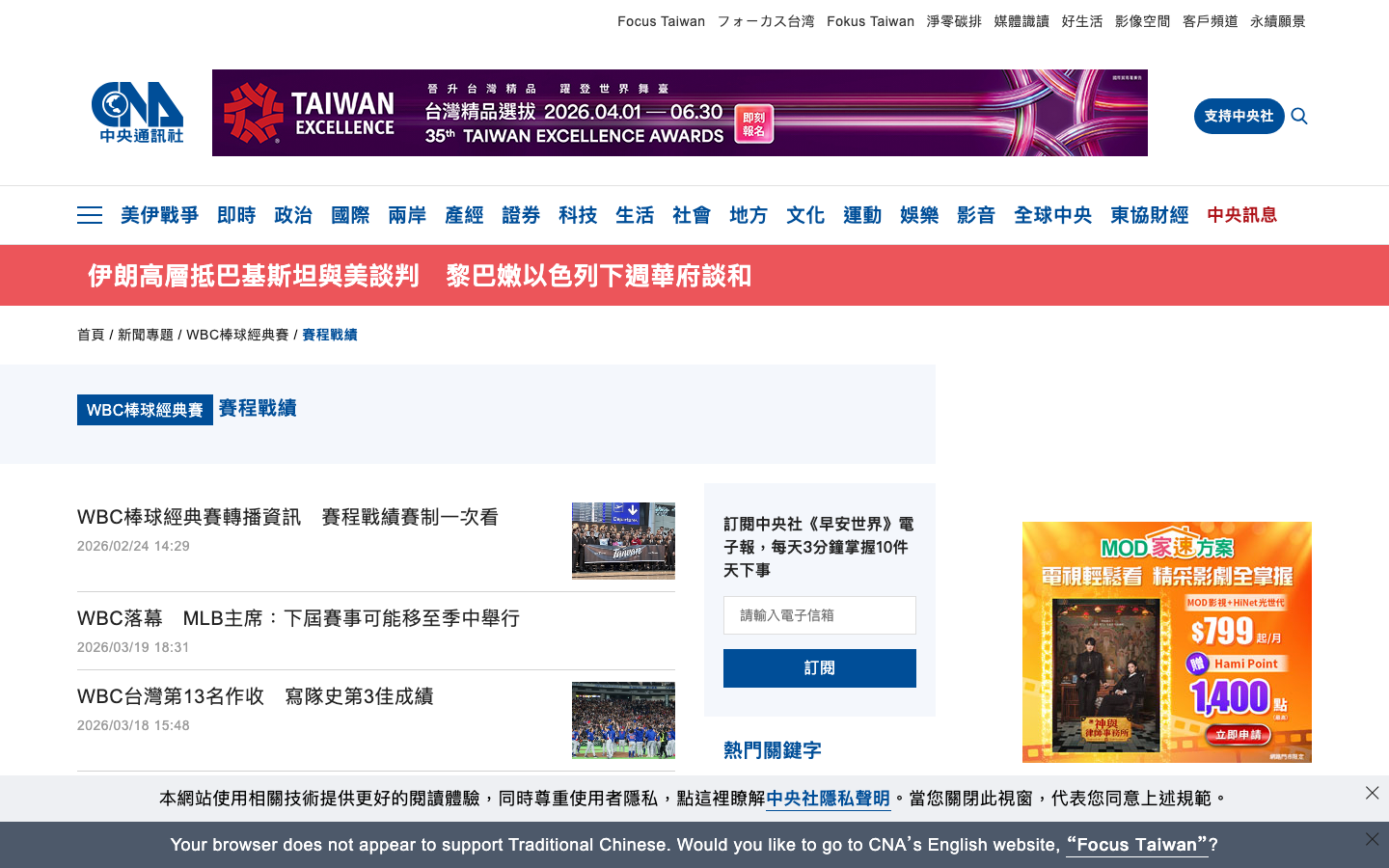
Task: Click the search magnifier icon
Action: [x=1299, y=116]
